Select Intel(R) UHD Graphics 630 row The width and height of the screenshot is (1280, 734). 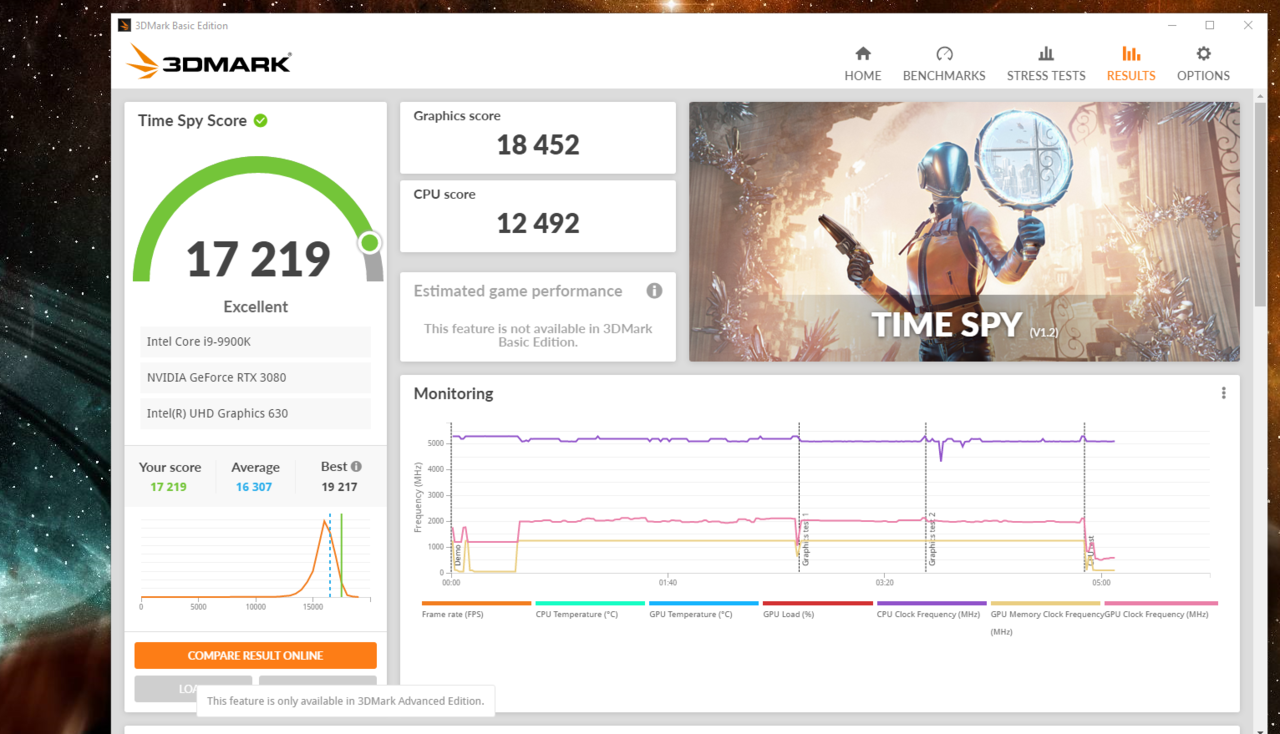click(x=255, y=414)
